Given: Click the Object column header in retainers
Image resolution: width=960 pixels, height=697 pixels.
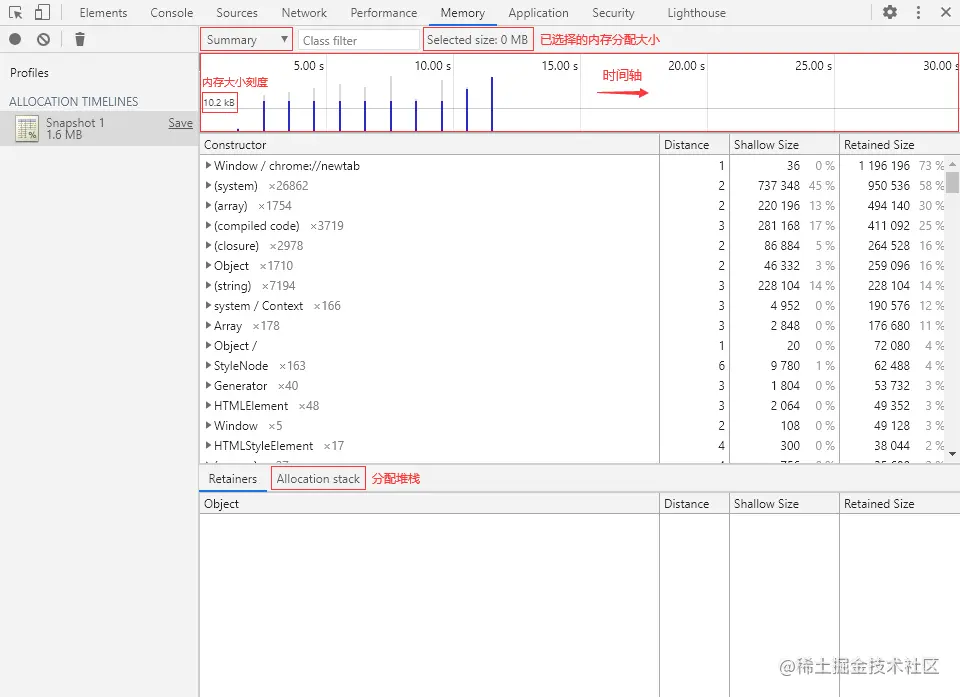Looking at the screenshot, I should click(429, 503).
